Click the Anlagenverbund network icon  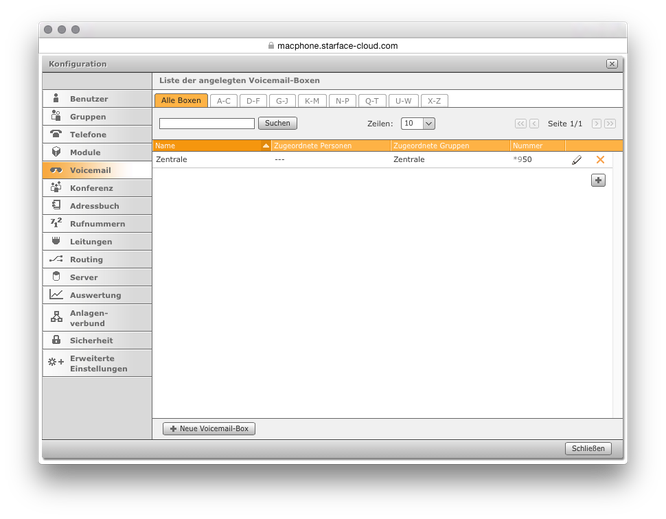tap(56, 317)
